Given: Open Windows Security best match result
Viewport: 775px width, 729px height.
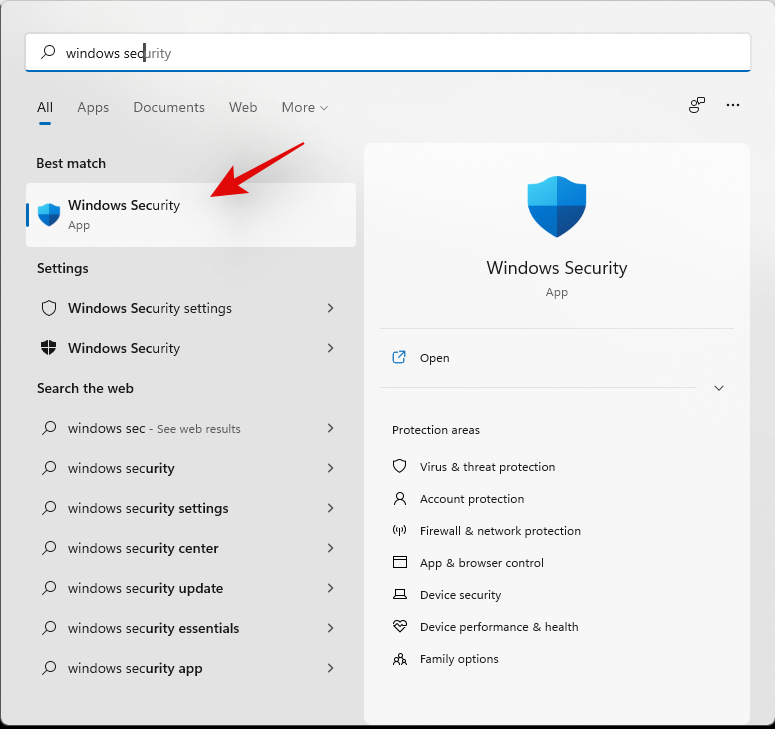Looking at the screenshot, I should pyautogui.click(x=190, y=214).
